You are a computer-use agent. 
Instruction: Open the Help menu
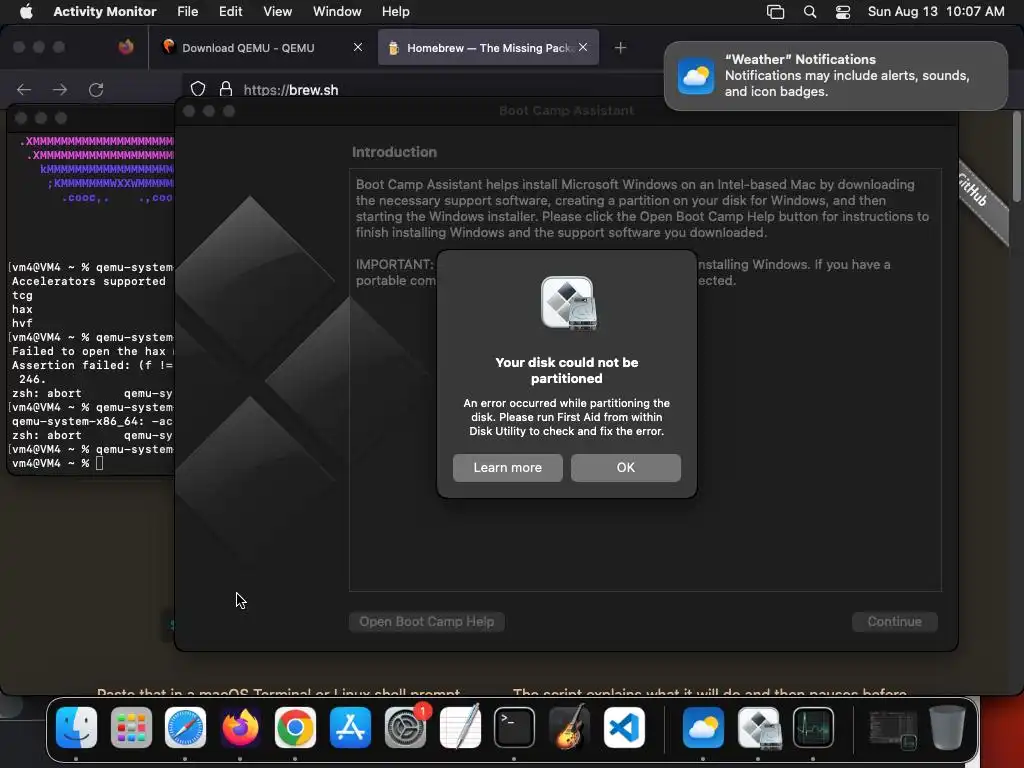click(395, 11)
